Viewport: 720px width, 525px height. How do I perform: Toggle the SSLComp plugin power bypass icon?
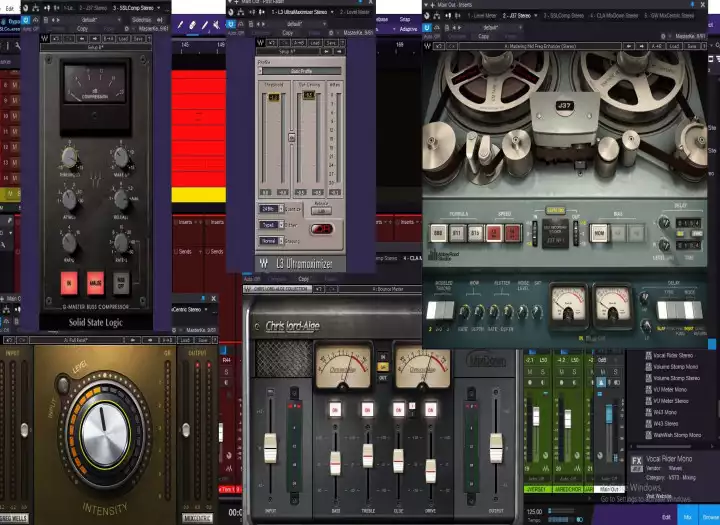26,20
